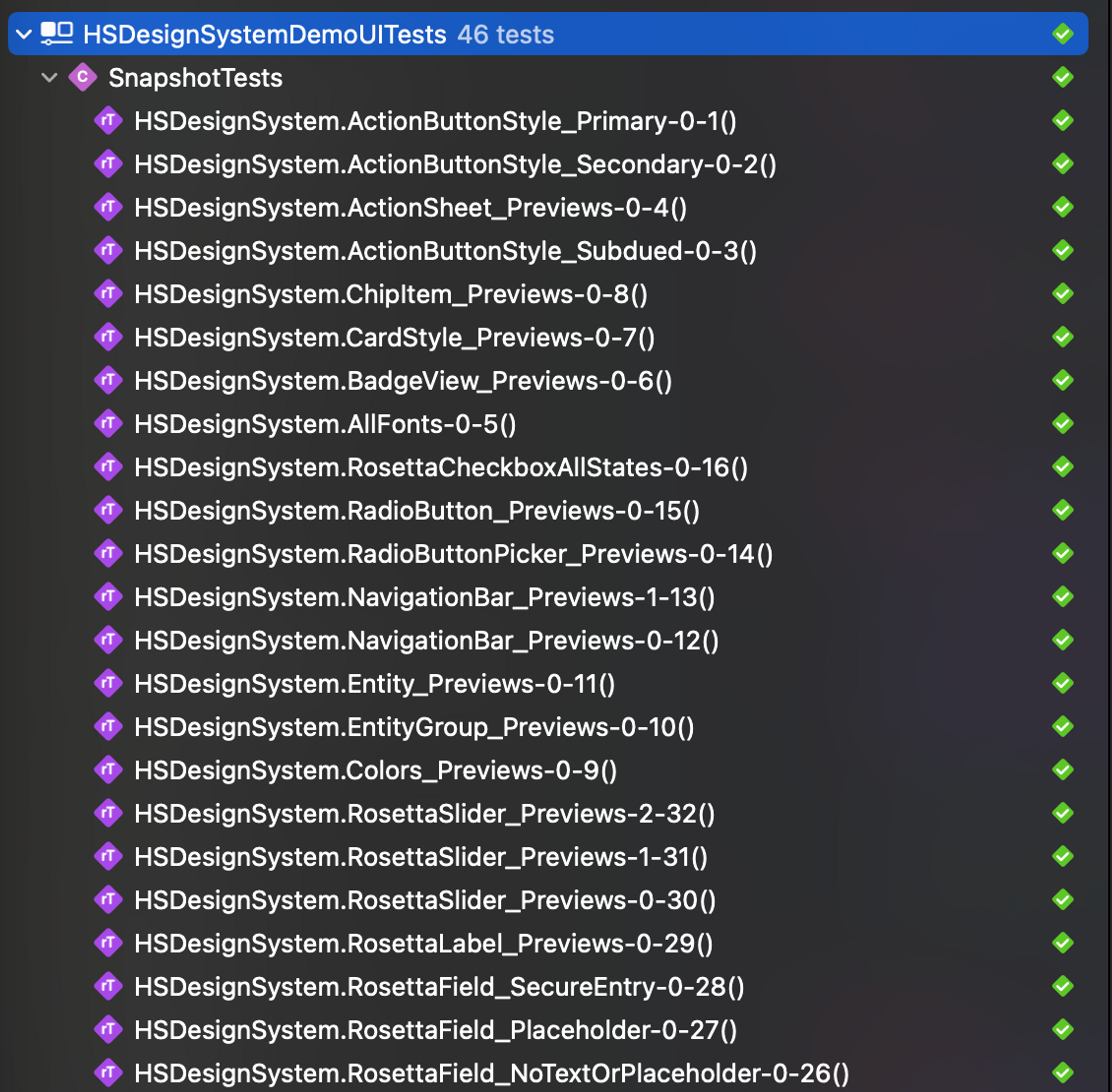Select the EntityGroup_Previews test
Image resolution: width=1112 pixels, height=1092 pixels.
413,727
